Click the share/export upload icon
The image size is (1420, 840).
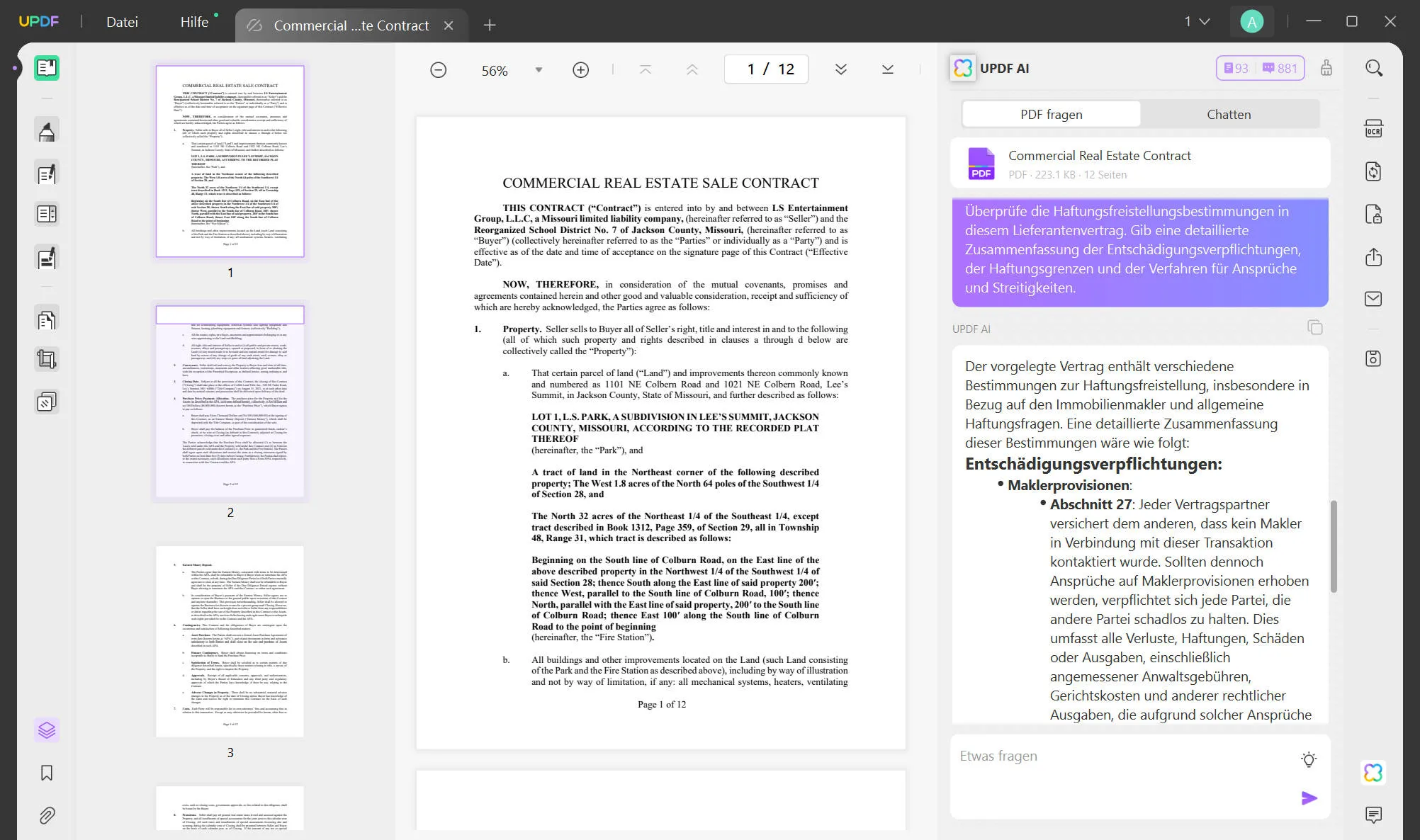click(1373, 257)
